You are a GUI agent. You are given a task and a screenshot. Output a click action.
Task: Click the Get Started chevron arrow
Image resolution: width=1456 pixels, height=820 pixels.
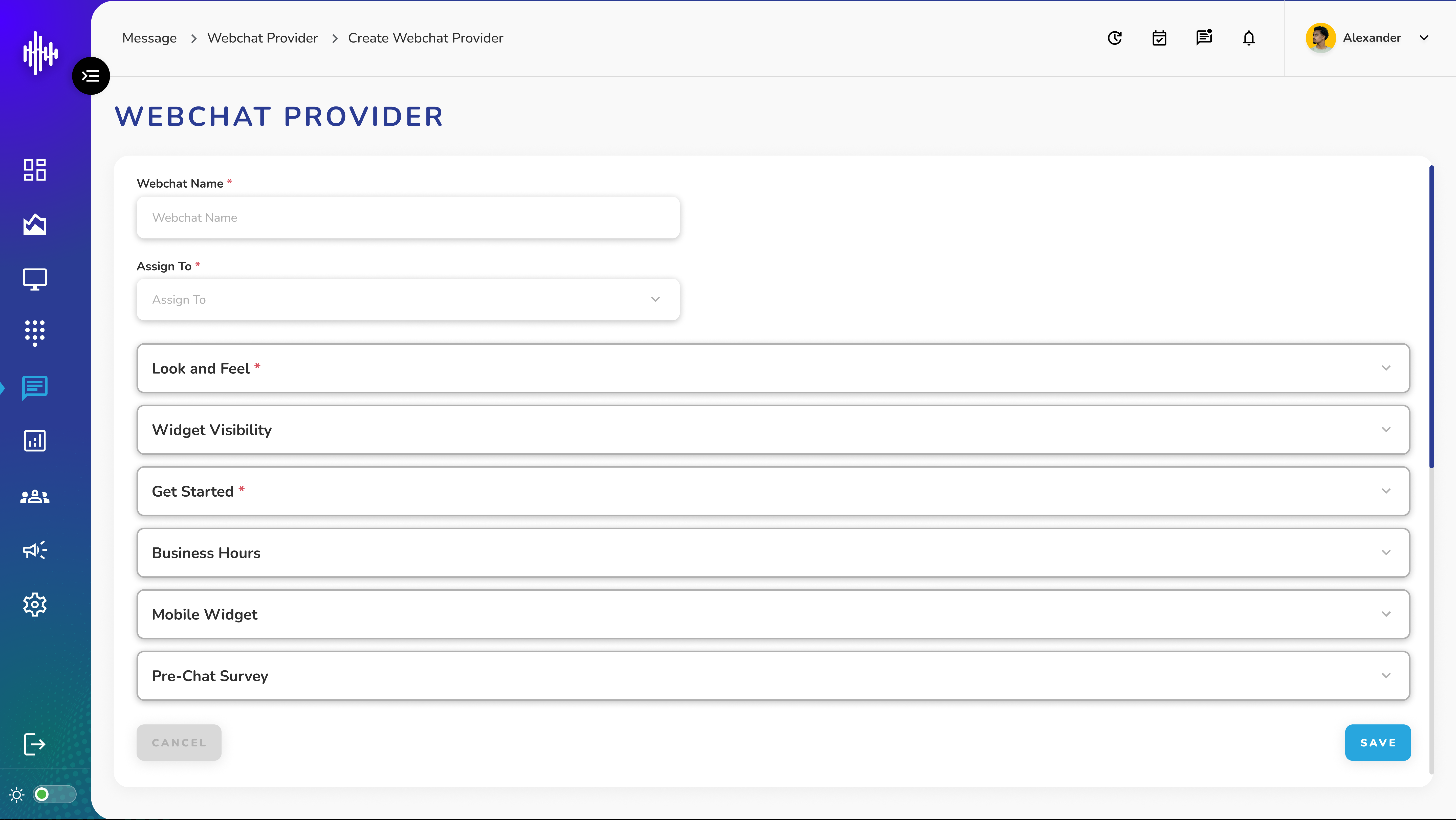tap(1386, 491)
